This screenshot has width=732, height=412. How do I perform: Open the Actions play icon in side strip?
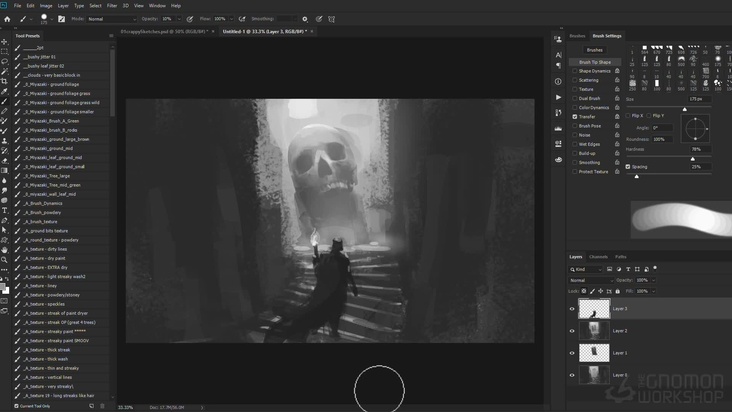[558, 97]
